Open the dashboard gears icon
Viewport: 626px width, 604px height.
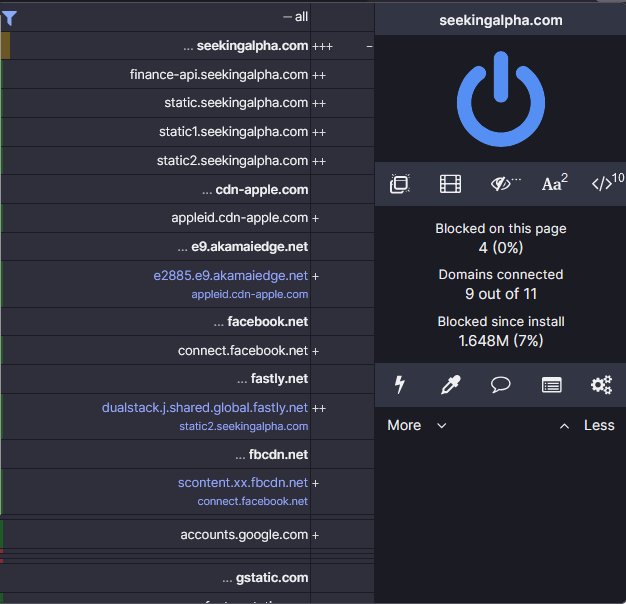tap(601, 385)
